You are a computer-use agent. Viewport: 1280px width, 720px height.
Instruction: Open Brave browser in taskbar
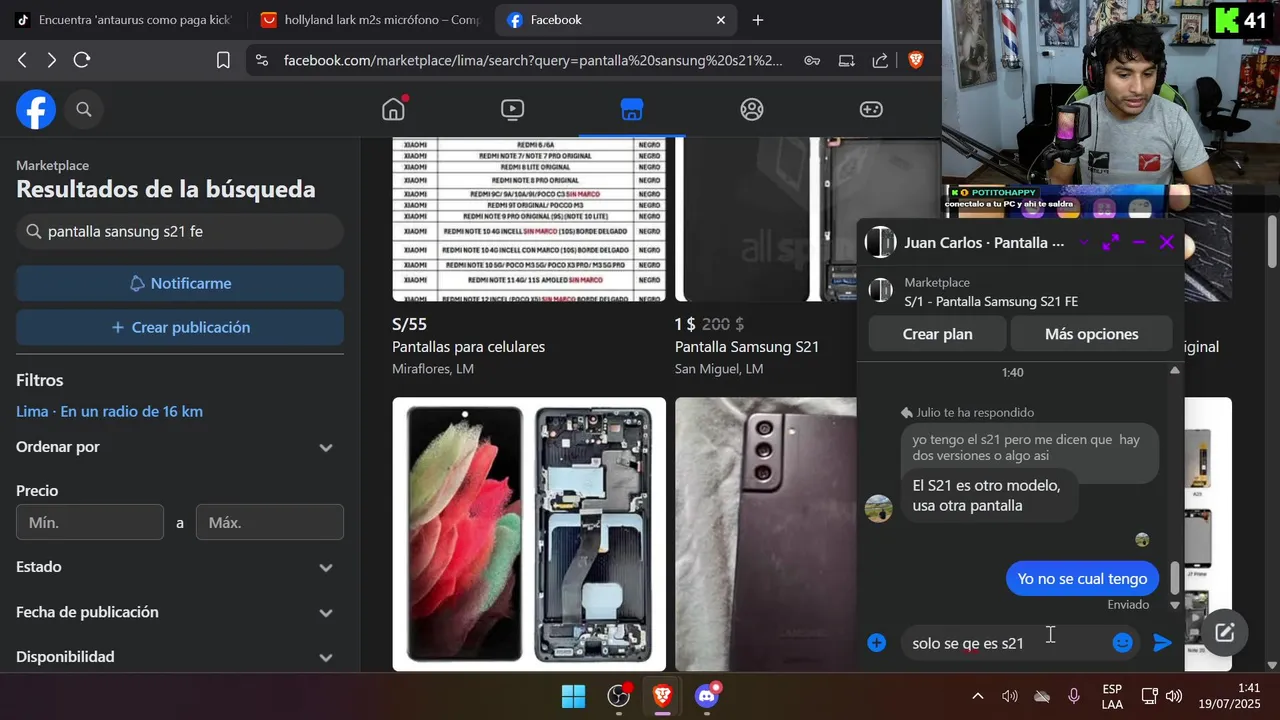pos(662,696)
